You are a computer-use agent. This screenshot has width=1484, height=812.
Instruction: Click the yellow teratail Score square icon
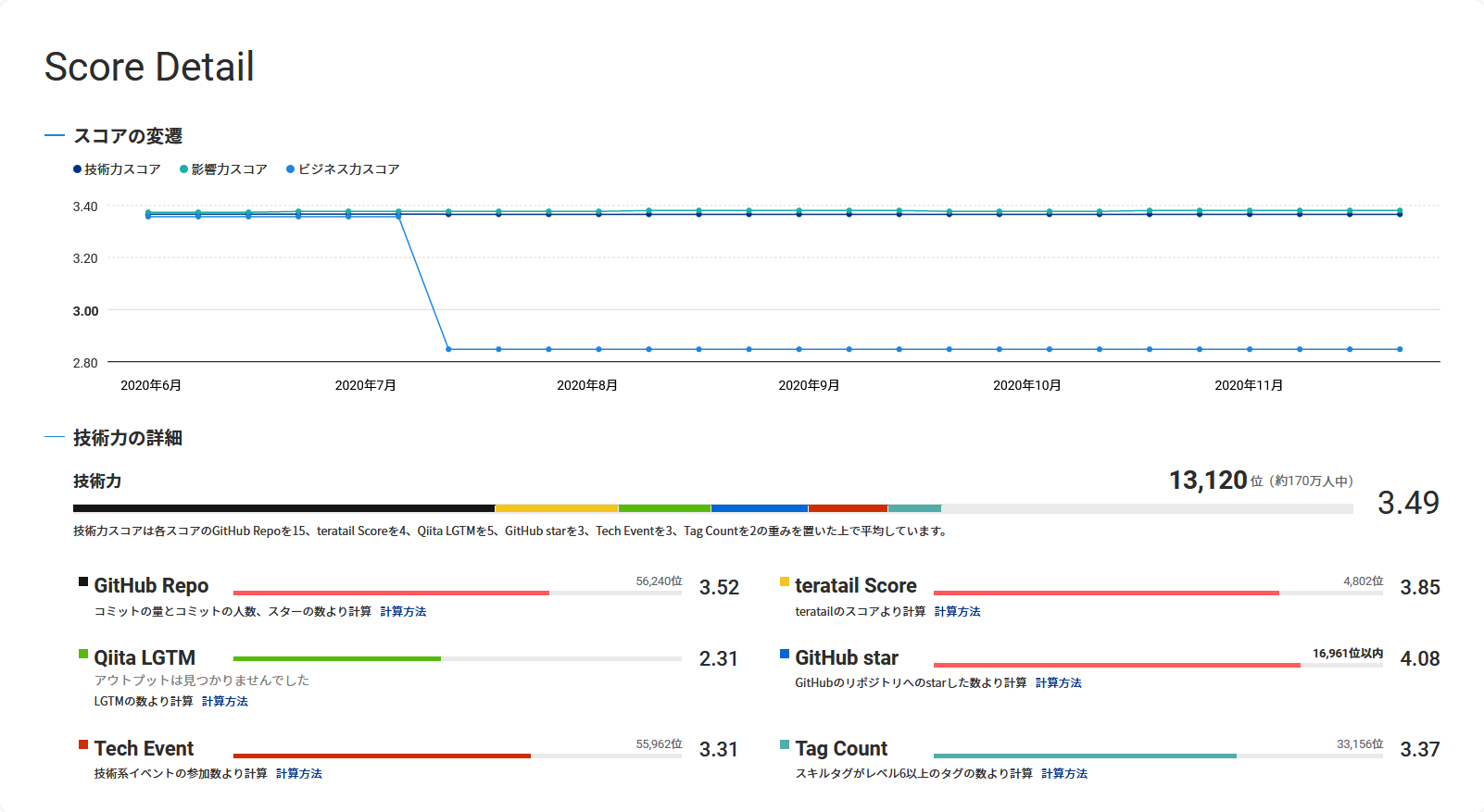tap(785, 582)
